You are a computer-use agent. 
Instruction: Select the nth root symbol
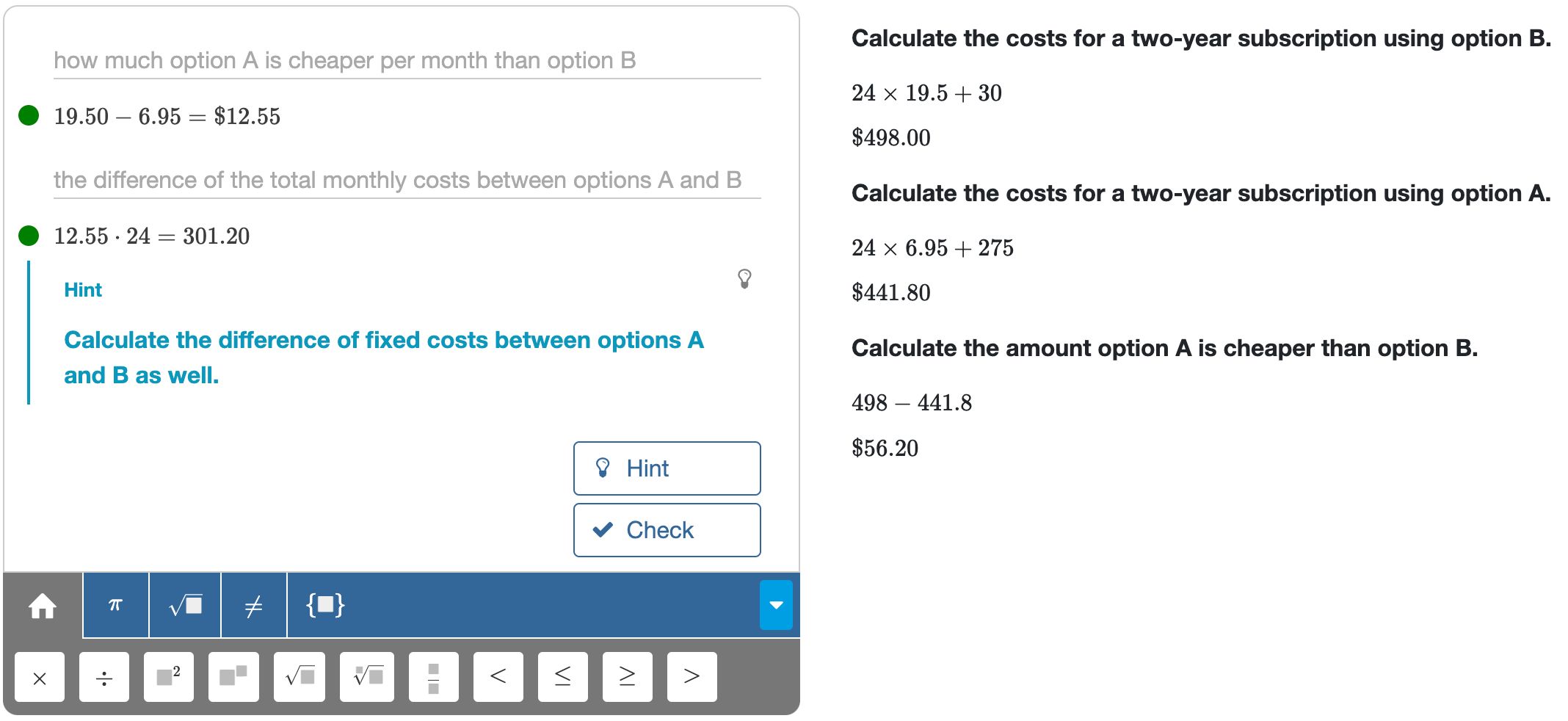[x=366, y=677]
